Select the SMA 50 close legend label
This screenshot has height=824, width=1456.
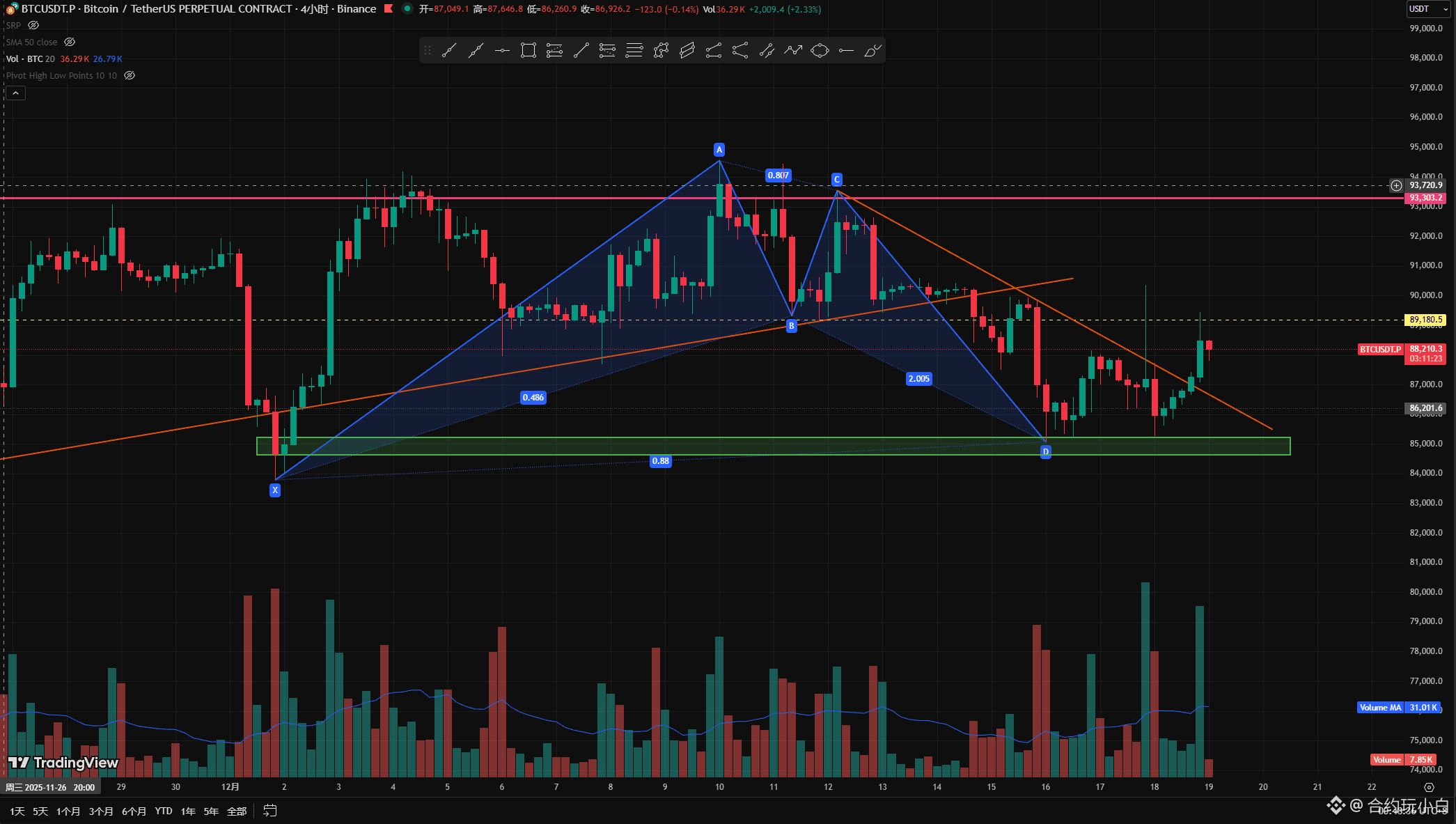click(32, 42)
